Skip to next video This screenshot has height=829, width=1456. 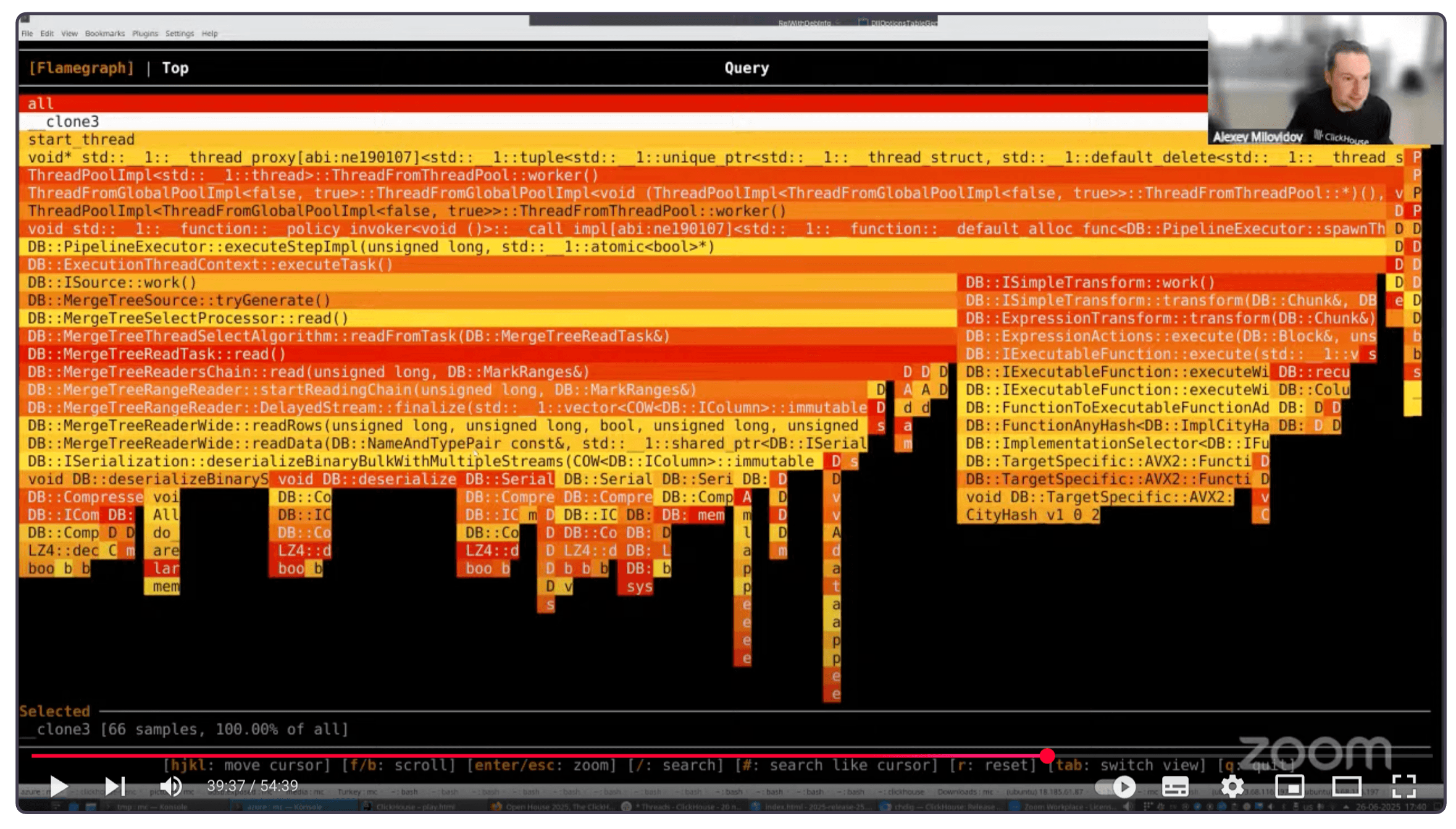pyautogui.click(x=114, y=786)
